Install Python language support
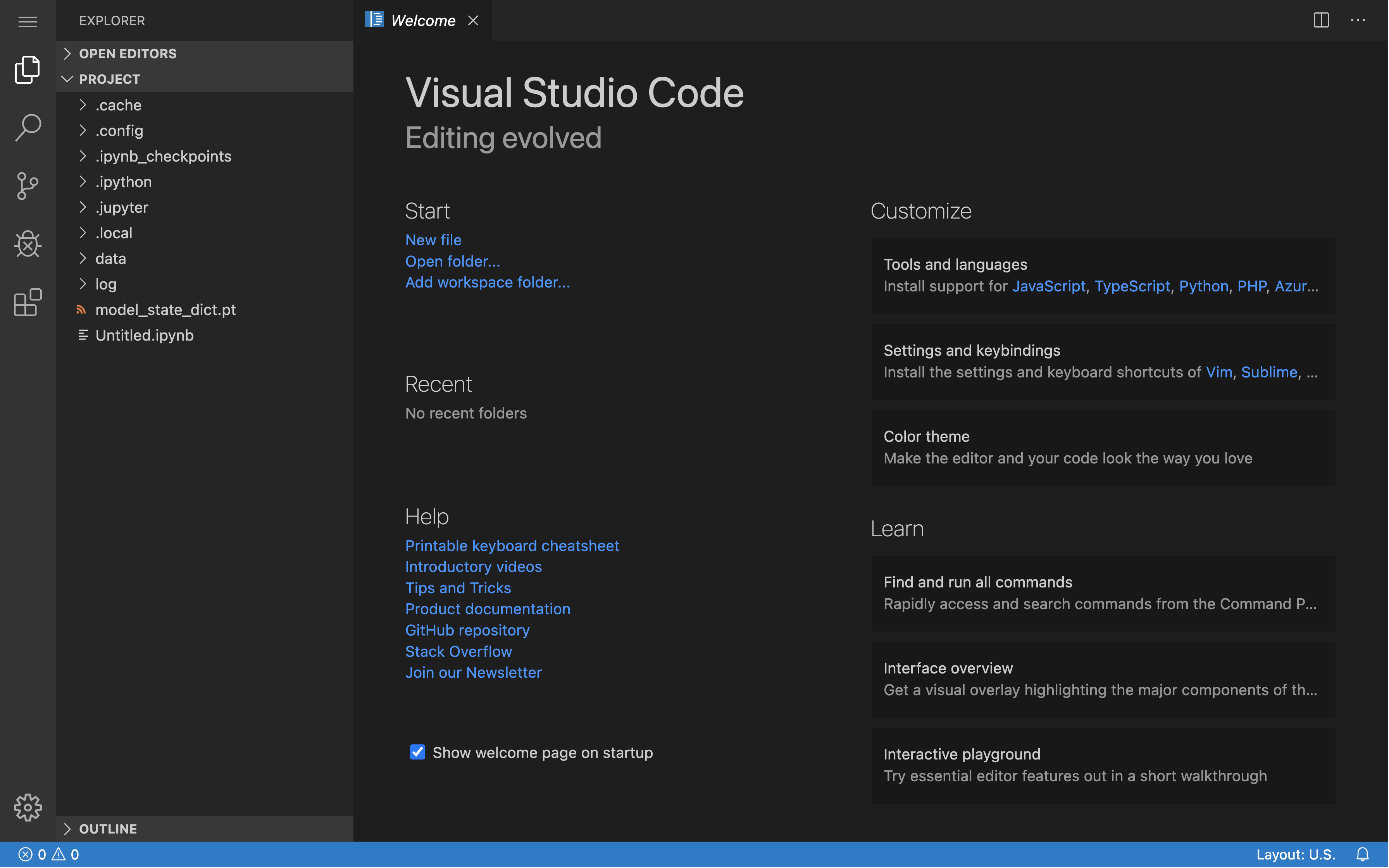1389x868 pixels. click(x=1204, y=286)
